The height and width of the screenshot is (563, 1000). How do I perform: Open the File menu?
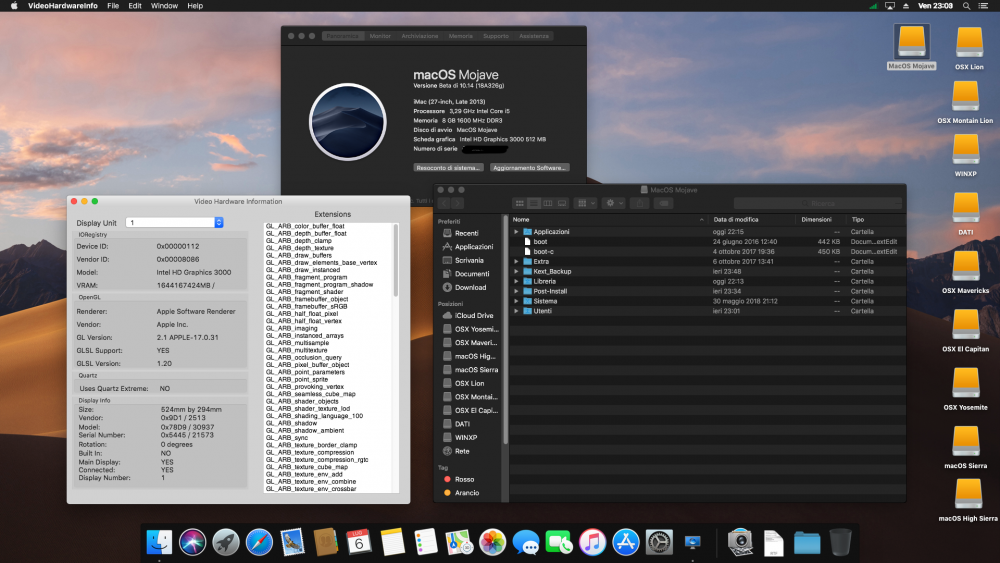tap(113, 6)
